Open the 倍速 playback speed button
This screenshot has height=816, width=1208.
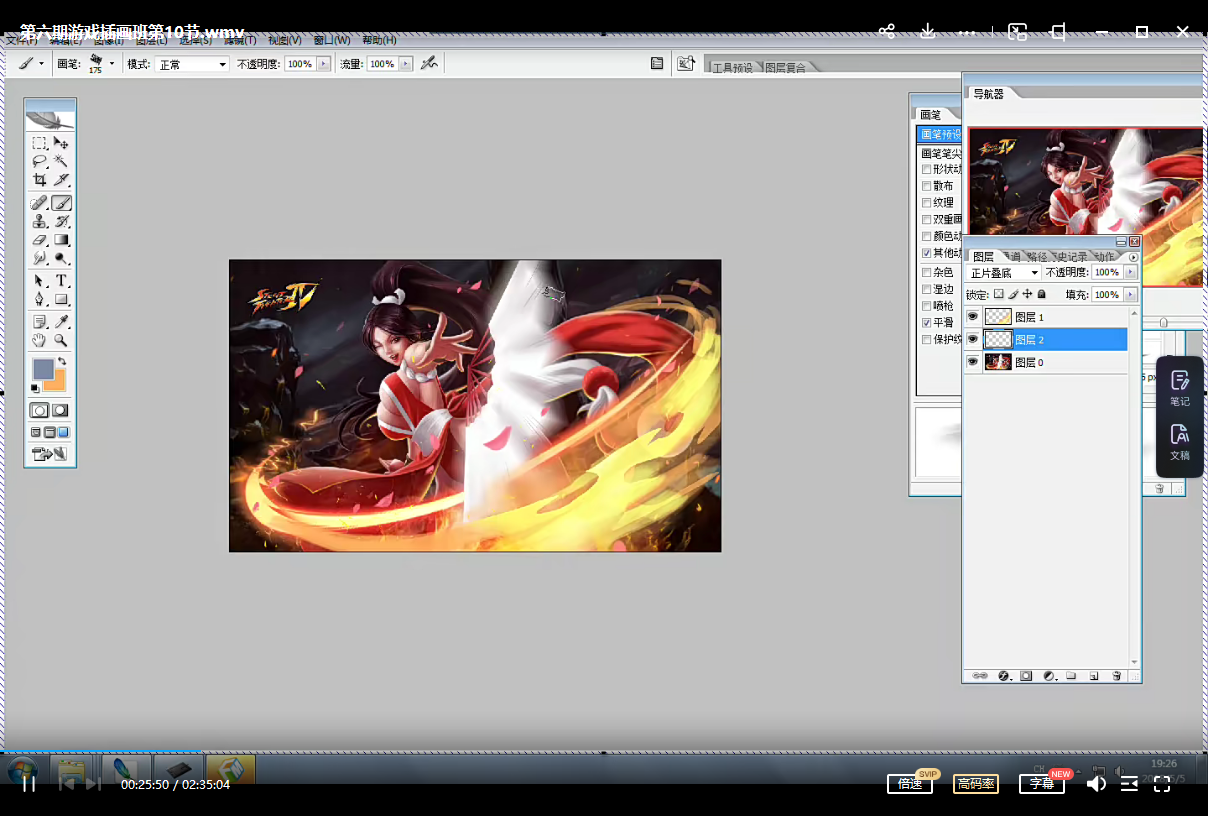tap(910, 784)
